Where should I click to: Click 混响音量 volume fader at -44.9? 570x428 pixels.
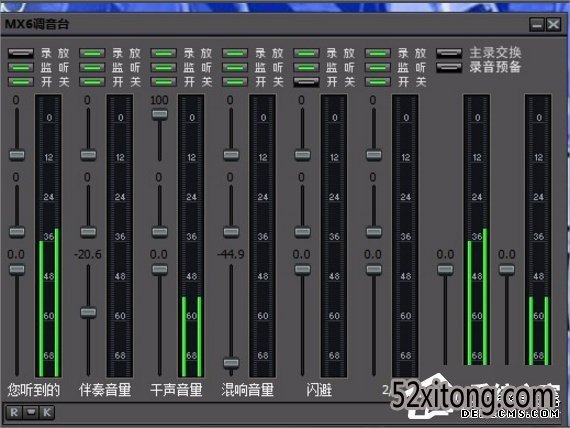pyautogui.click(x=231, y=363)
